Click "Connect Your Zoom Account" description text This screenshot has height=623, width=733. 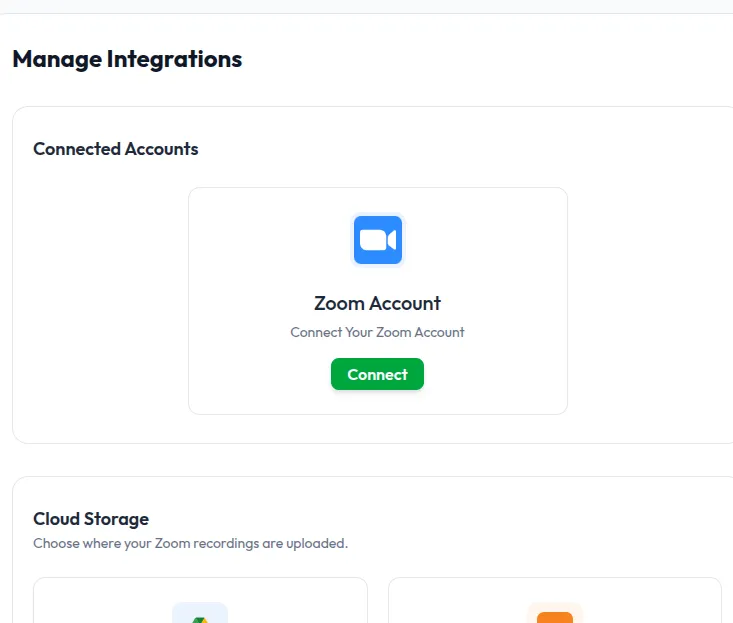click(x=377, y=332)
